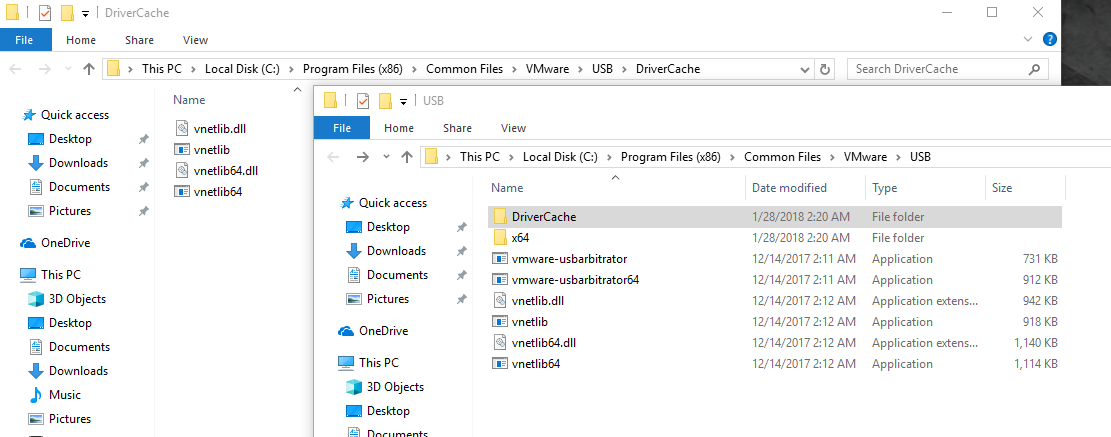
Task: Click Local Disk (C:) breadcrumb in DriverCache window
Action: click(x=242, y=69)
